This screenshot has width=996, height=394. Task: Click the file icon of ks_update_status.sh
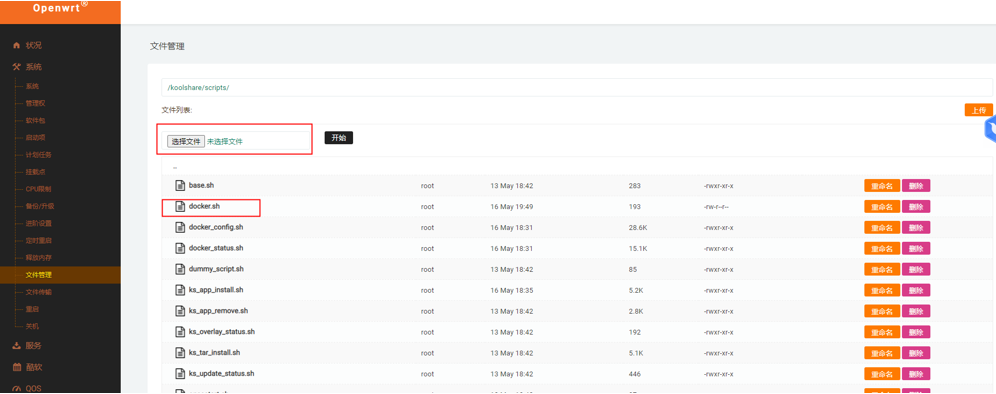[180, 374]
